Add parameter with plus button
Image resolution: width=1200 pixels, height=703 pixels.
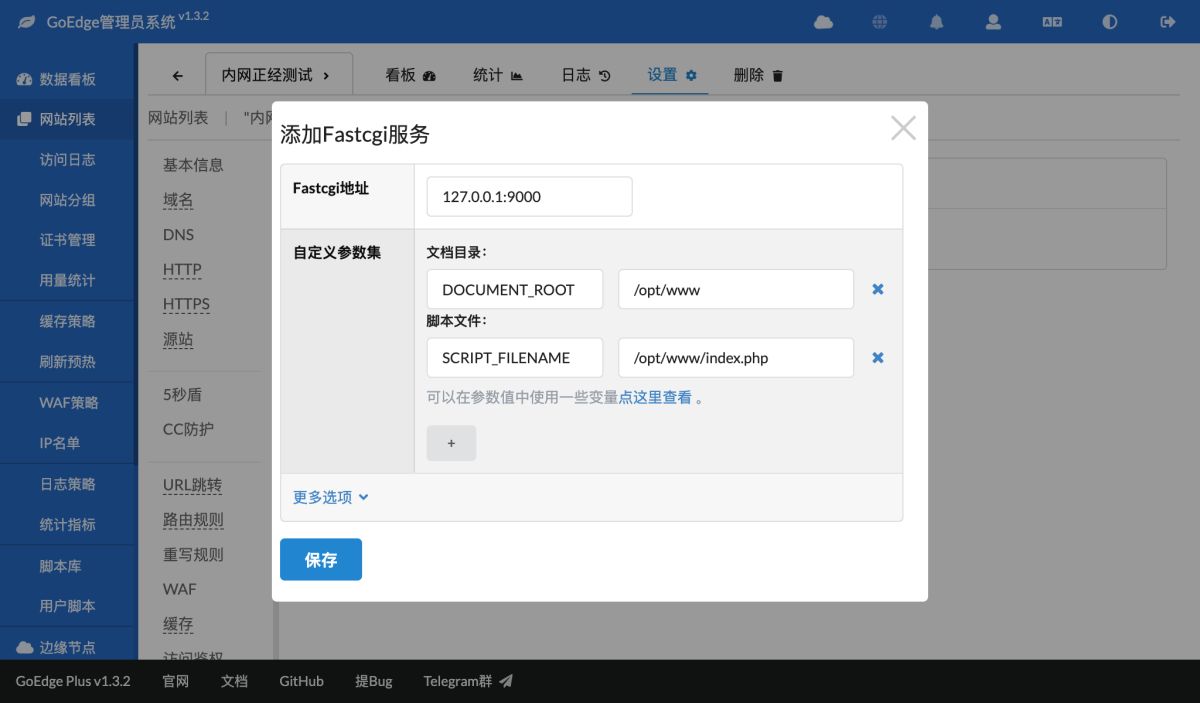pos(451,443)
